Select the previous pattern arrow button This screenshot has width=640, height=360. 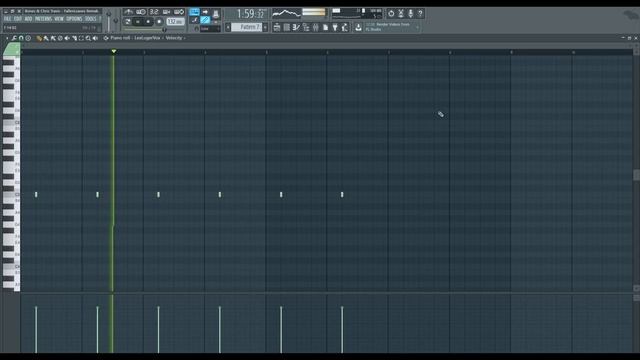click(x=228, y=27)
